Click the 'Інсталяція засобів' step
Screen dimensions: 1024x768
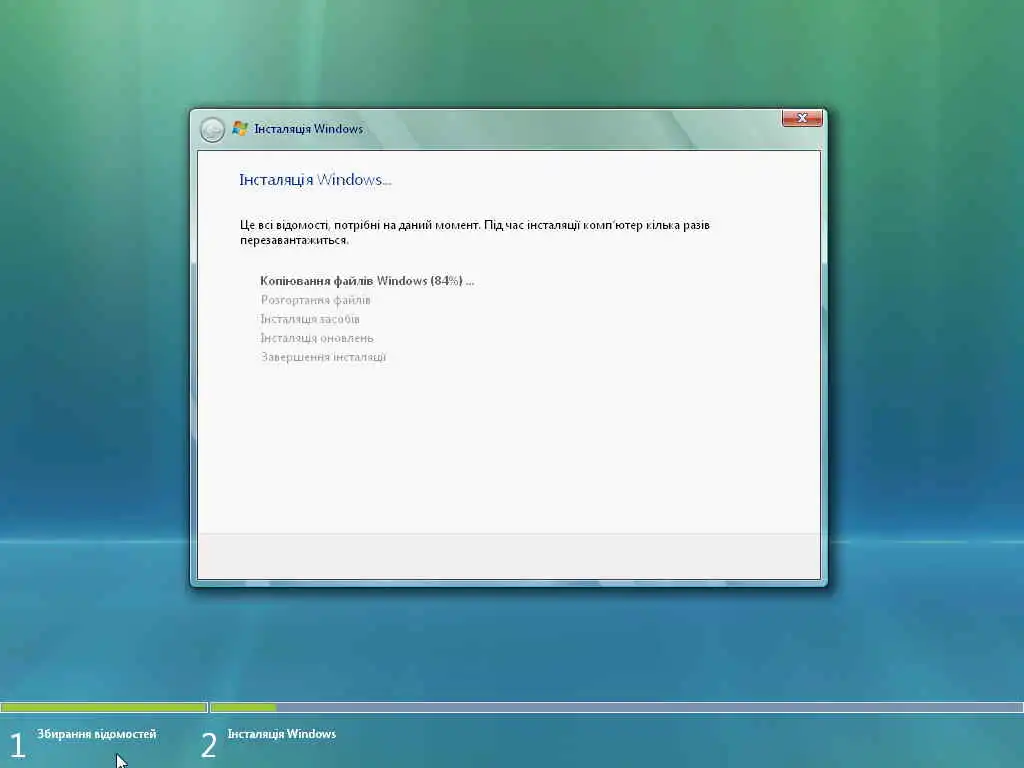click(310, 319)
